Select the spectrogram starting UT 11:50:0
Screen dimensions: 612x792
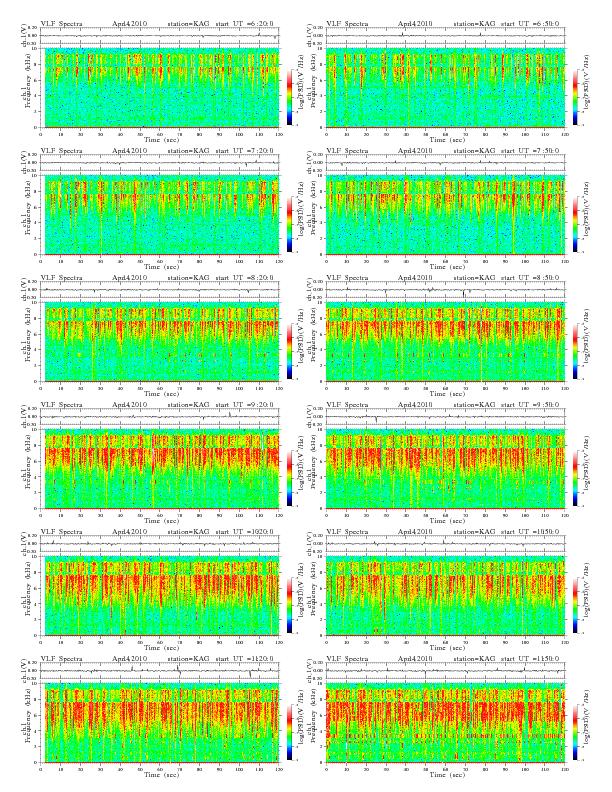[x=446, y=723]
